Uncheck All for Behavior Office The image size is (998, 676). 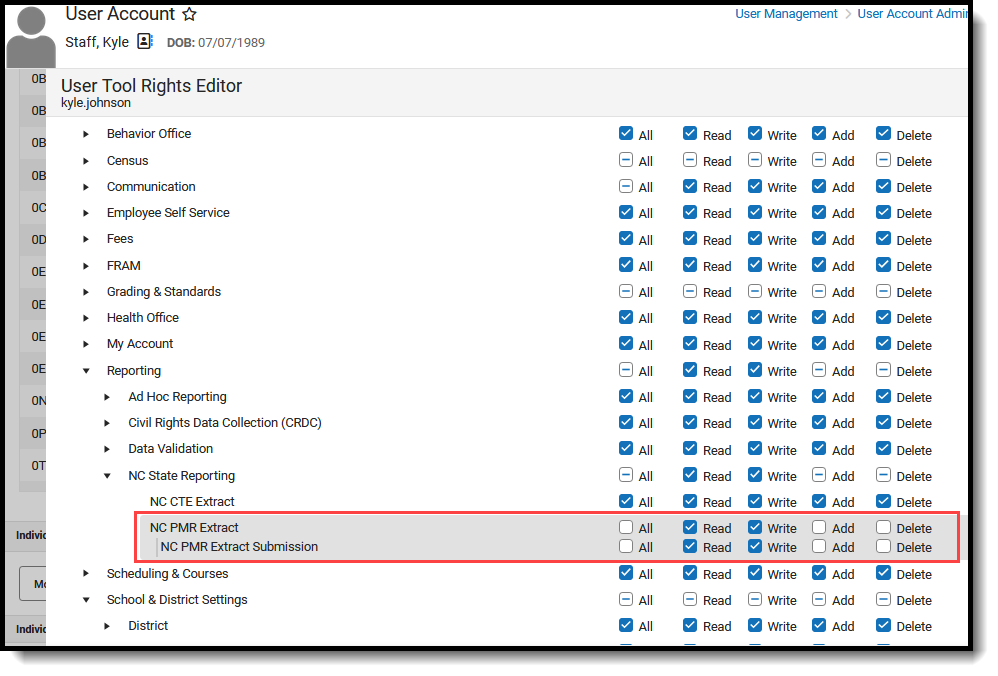coord(626,134)
